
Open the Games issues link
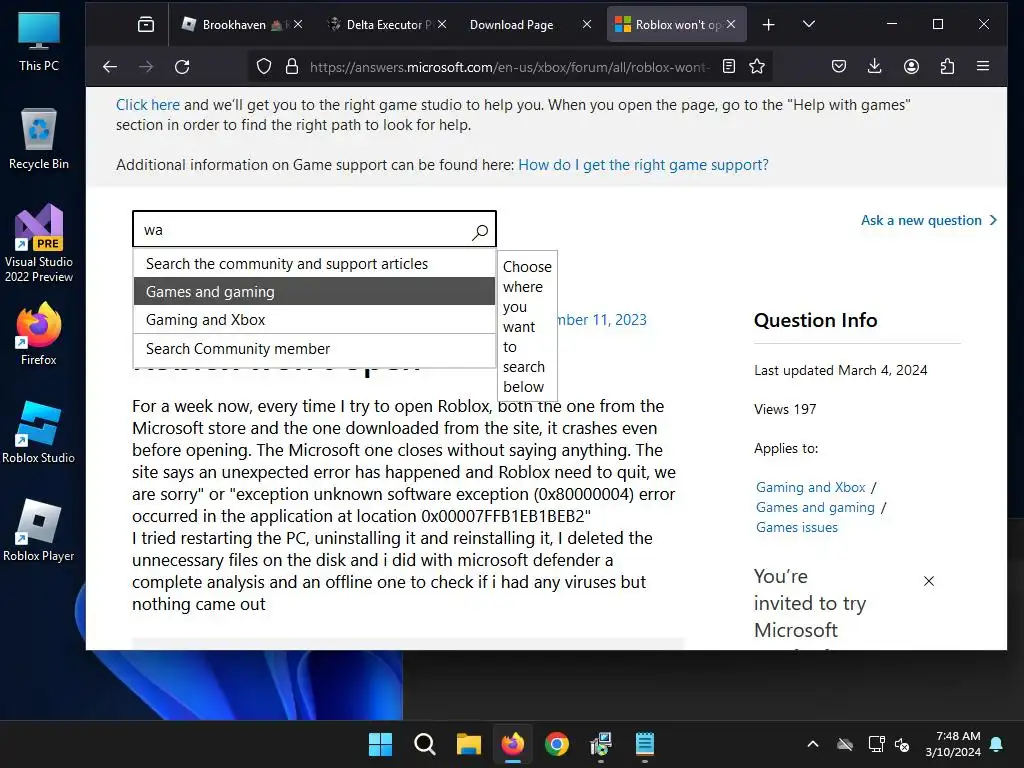coord(797,528)
